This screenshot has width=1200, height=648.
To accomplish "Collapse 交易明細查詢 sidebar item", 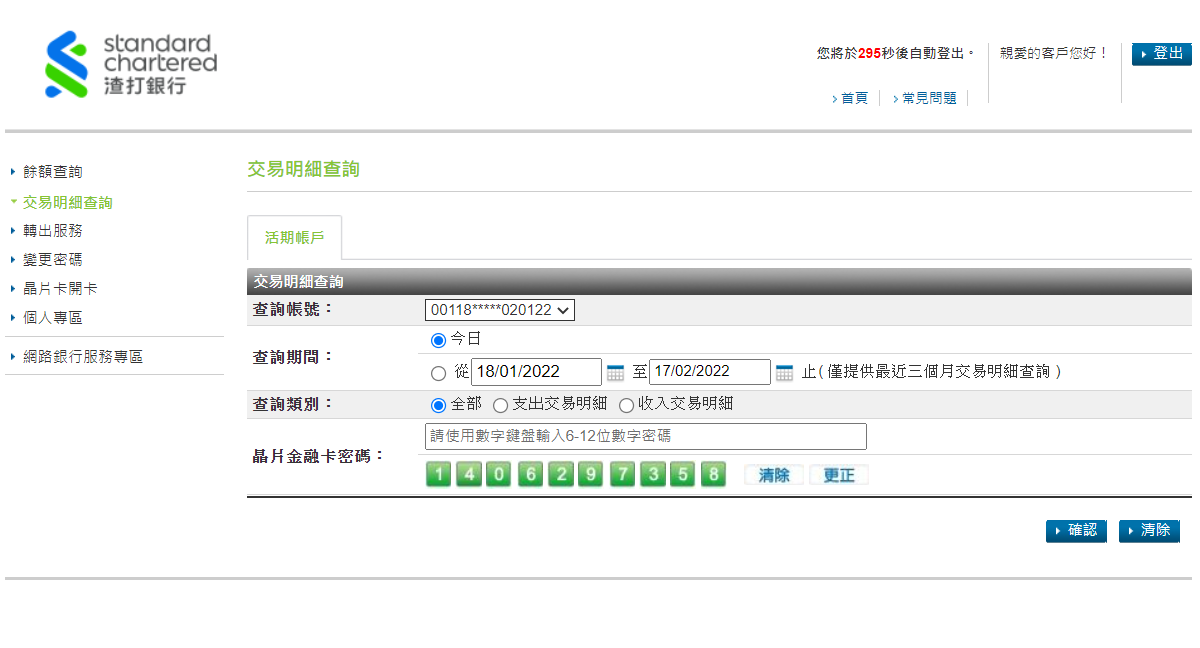I will pyautogui.click(x=68, y=202).
